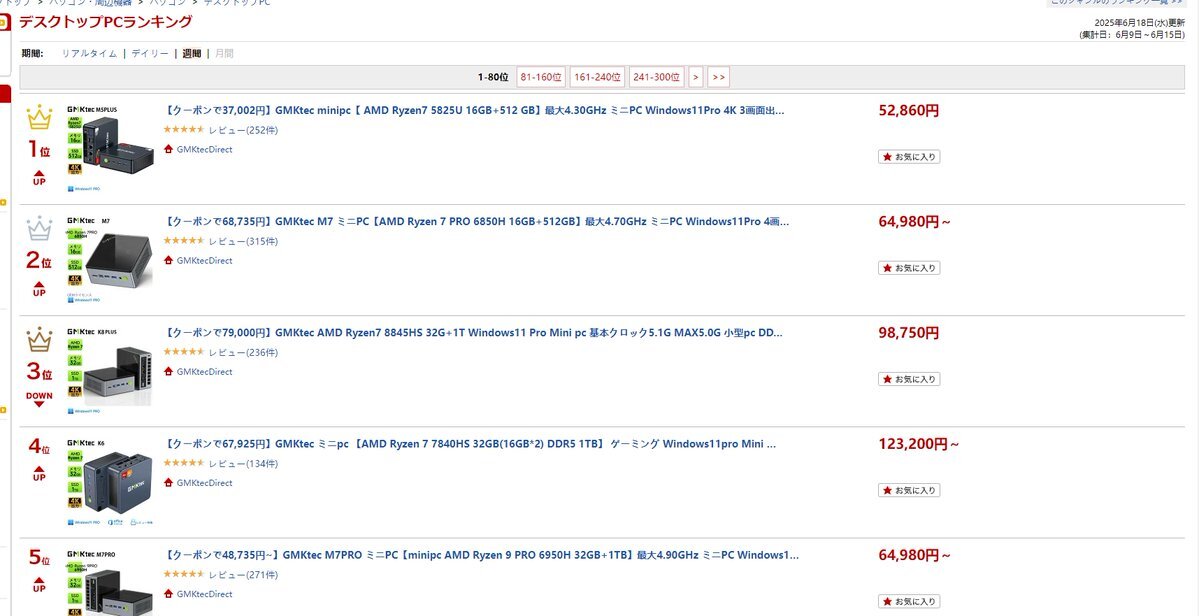The image size is (1199, 616).
Task: Click the GMKtecDirect shop name in the rank 4 row
Action: (204, 483)
